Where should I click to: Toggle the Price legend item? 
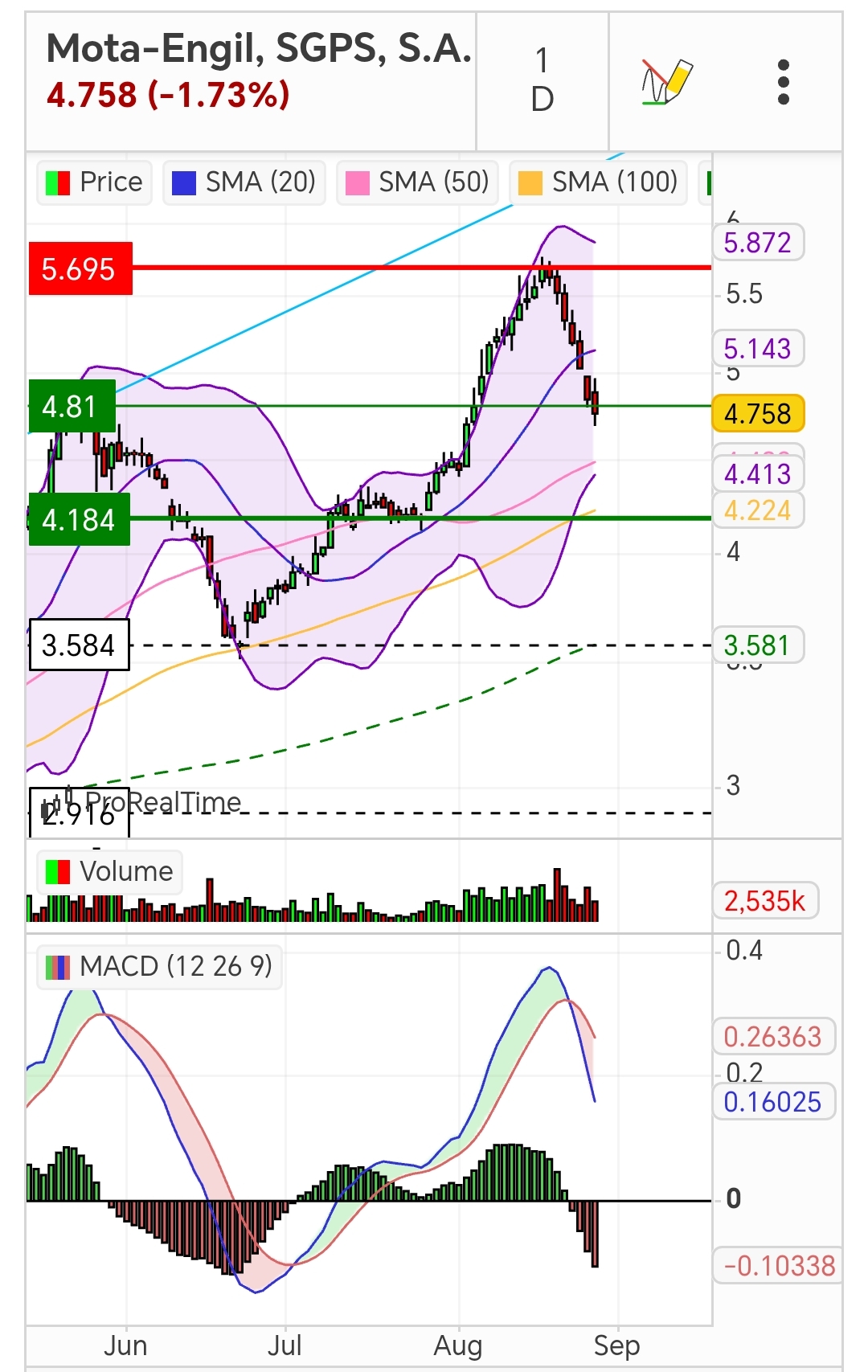[94, 182]
